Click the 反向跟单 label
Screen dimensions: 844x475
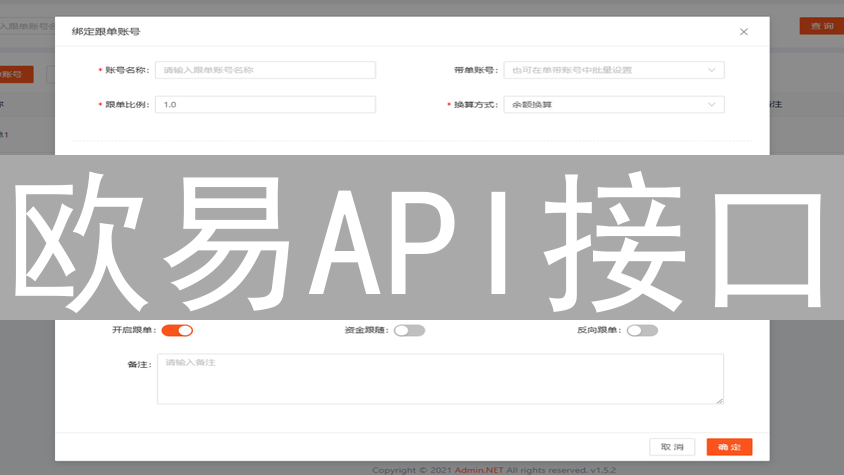[x=599, y=330]
